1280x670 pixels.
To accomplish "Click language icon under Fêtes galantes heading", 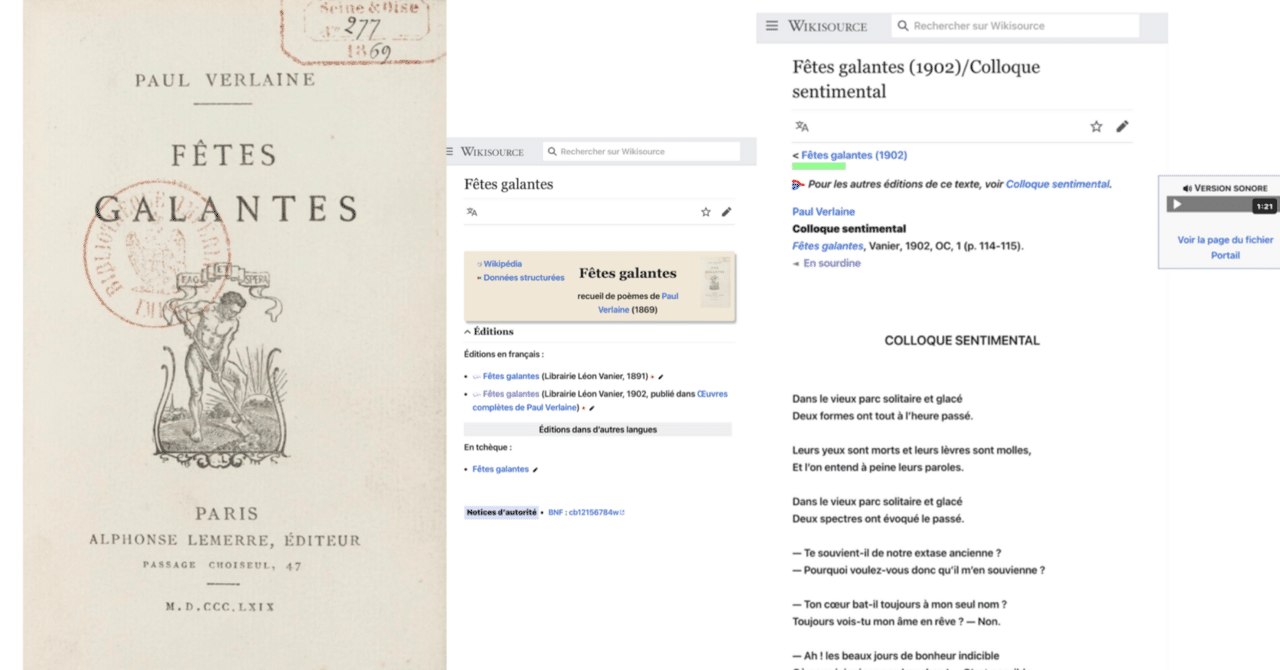I will (472, 212).
